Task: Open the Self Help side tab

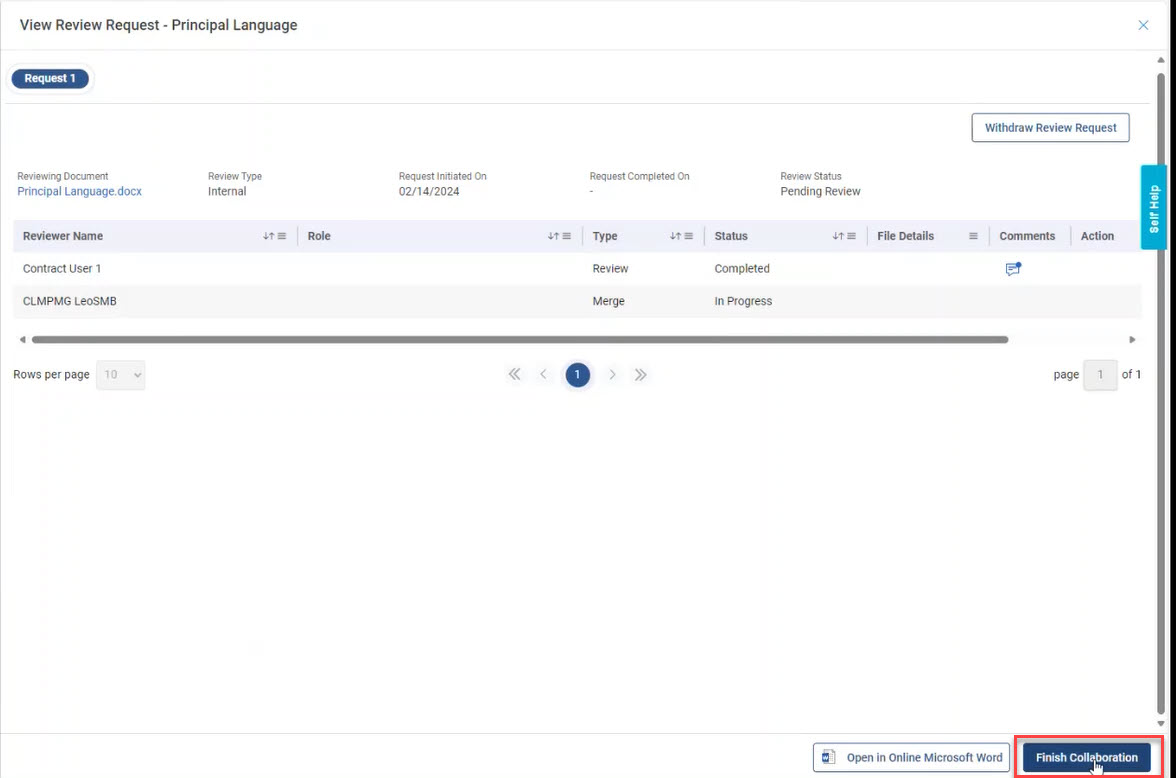Action: point(1154,208)
